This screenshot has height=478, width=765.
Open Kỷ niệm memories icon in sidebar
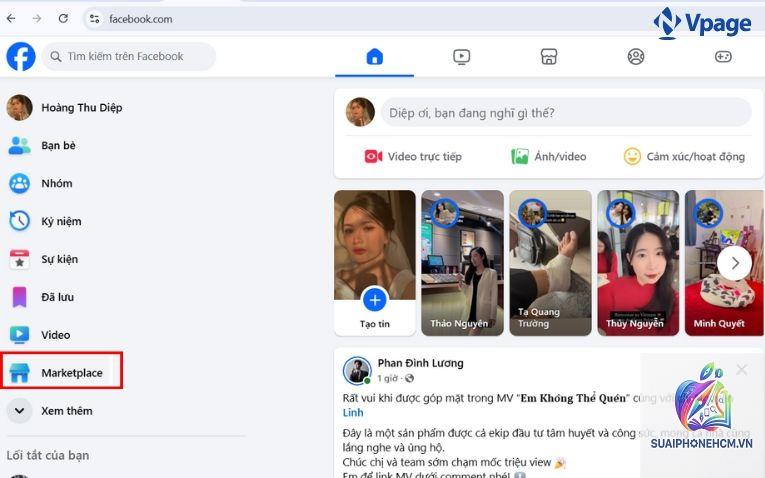[x=20, y=221]
